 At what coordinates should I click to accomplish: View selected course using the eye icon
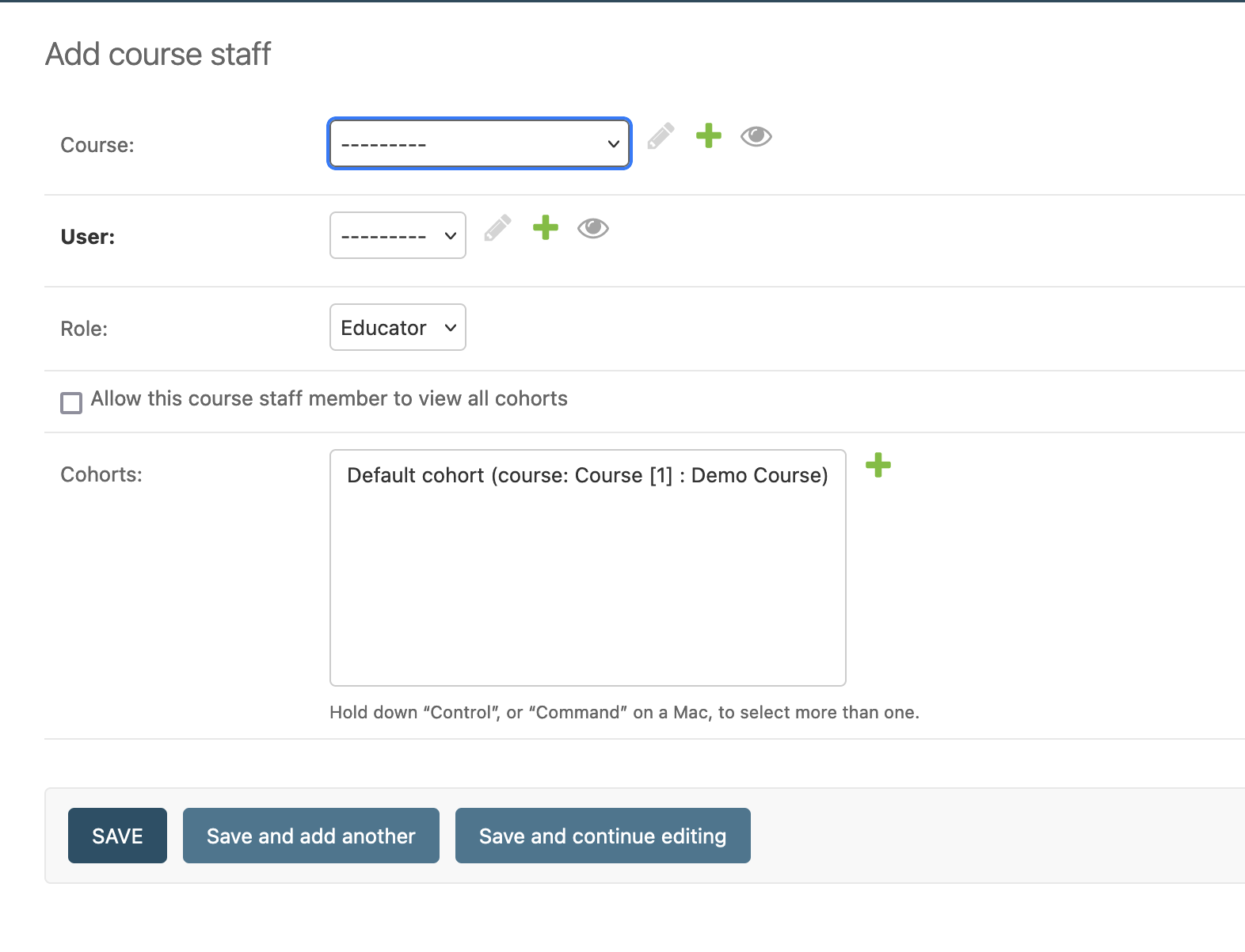(756, 136)
